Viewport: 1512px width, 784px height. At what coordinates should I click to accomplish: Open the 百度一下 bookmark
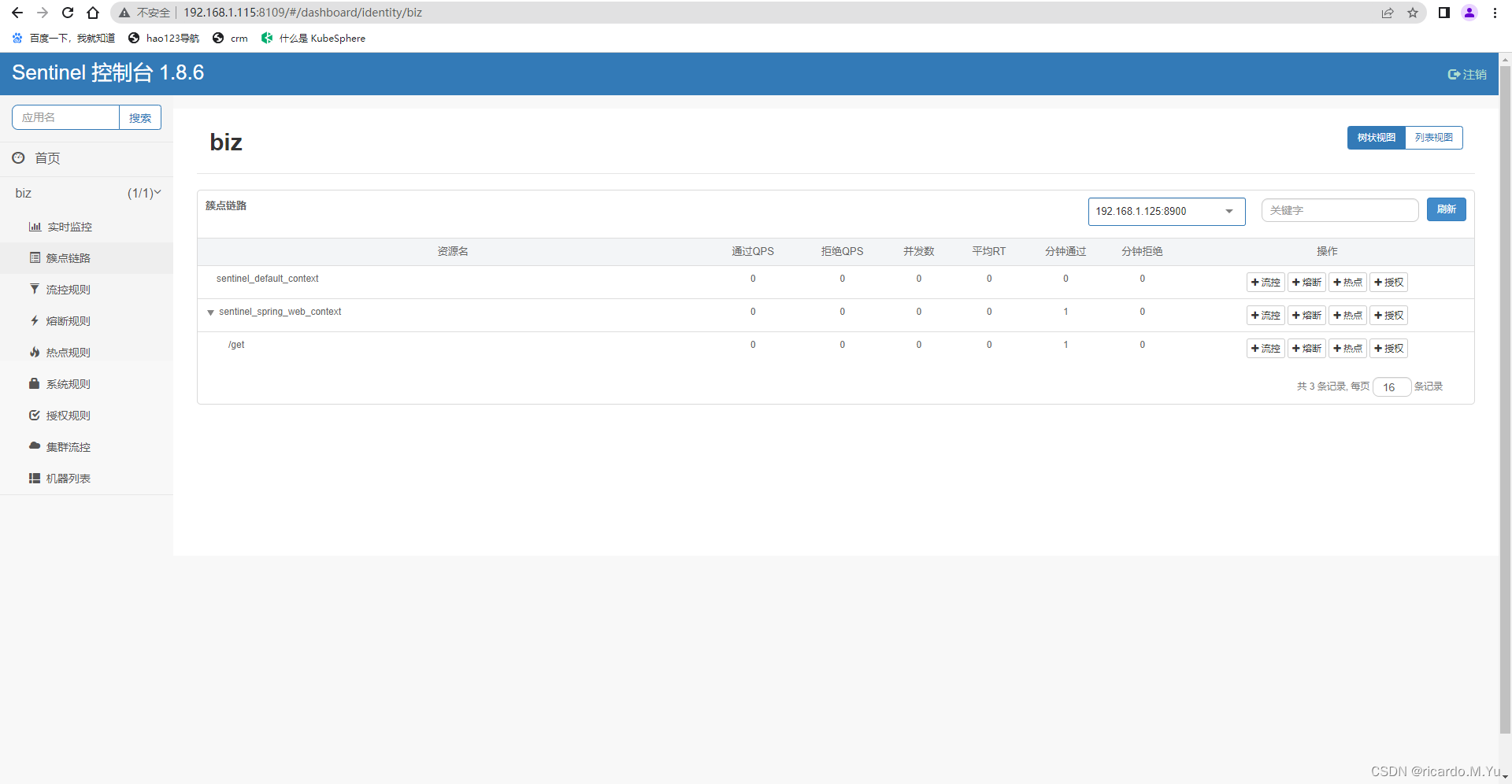tap(64, 38)
